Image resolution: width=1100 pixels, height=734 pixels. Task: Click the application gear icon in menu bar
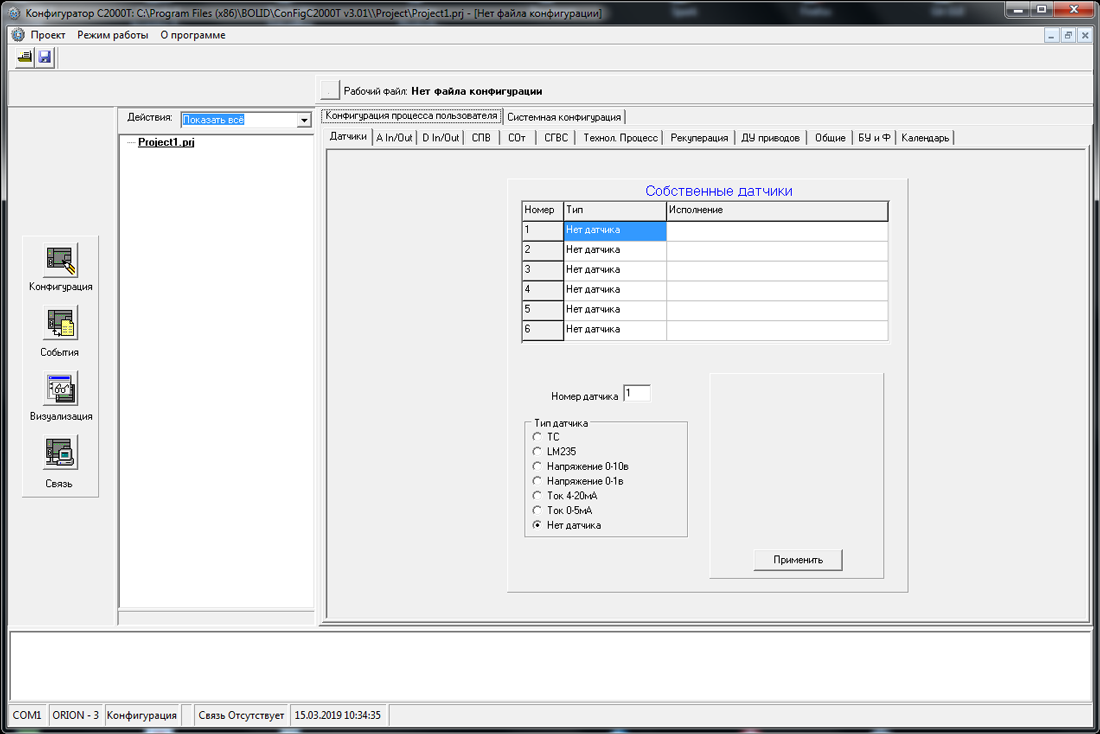pos(17,35)
